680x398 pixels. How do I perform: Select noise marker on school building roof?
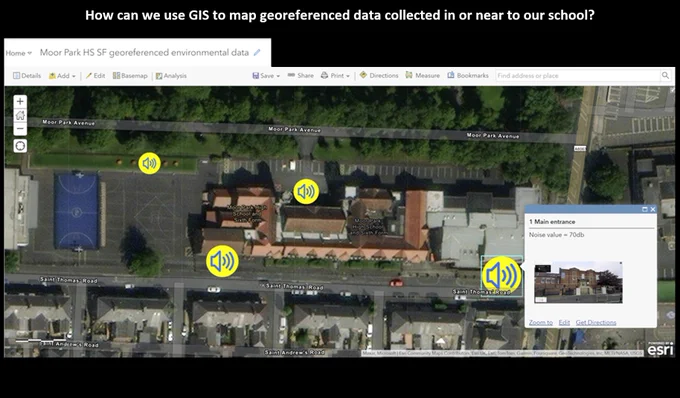click(x=306, y=191)
